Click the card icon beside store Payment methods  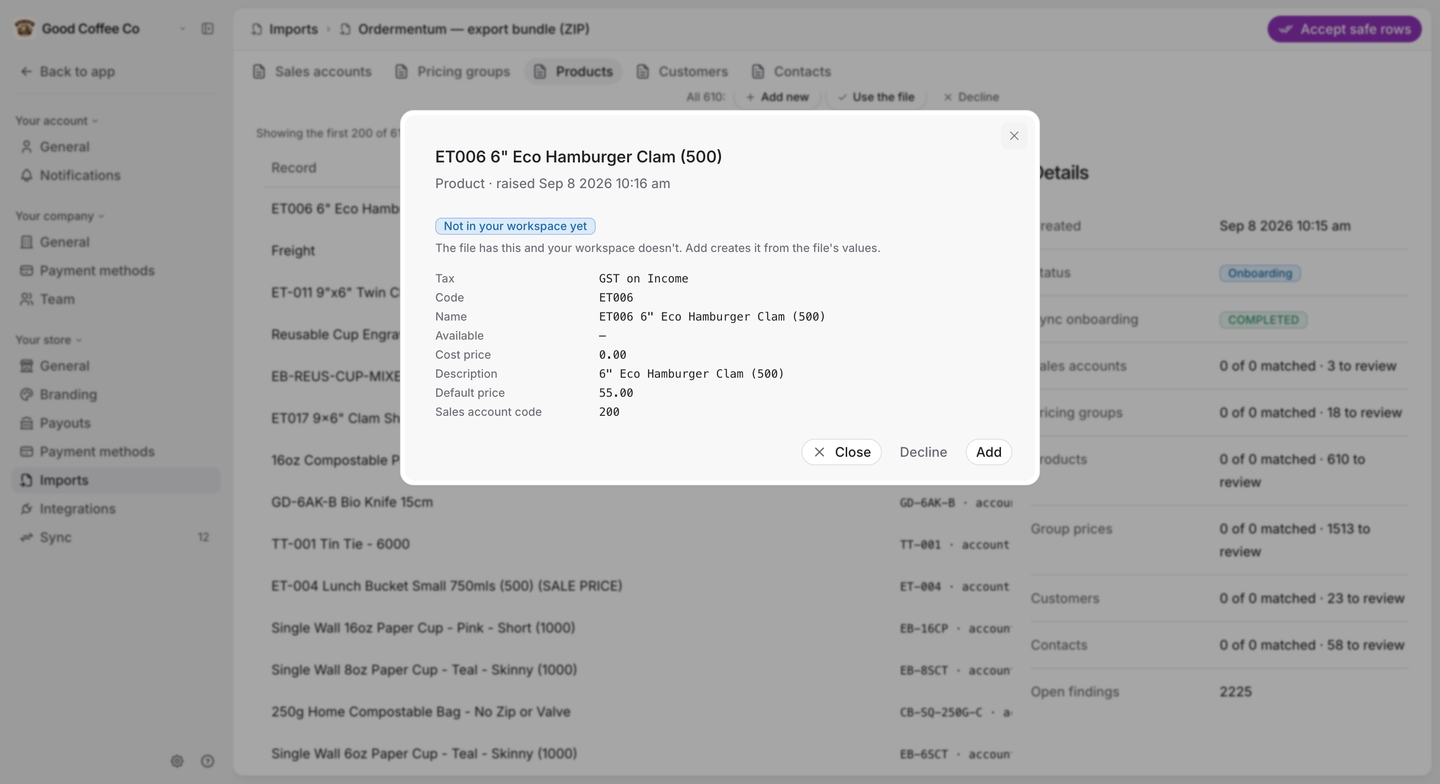point(27,452)
